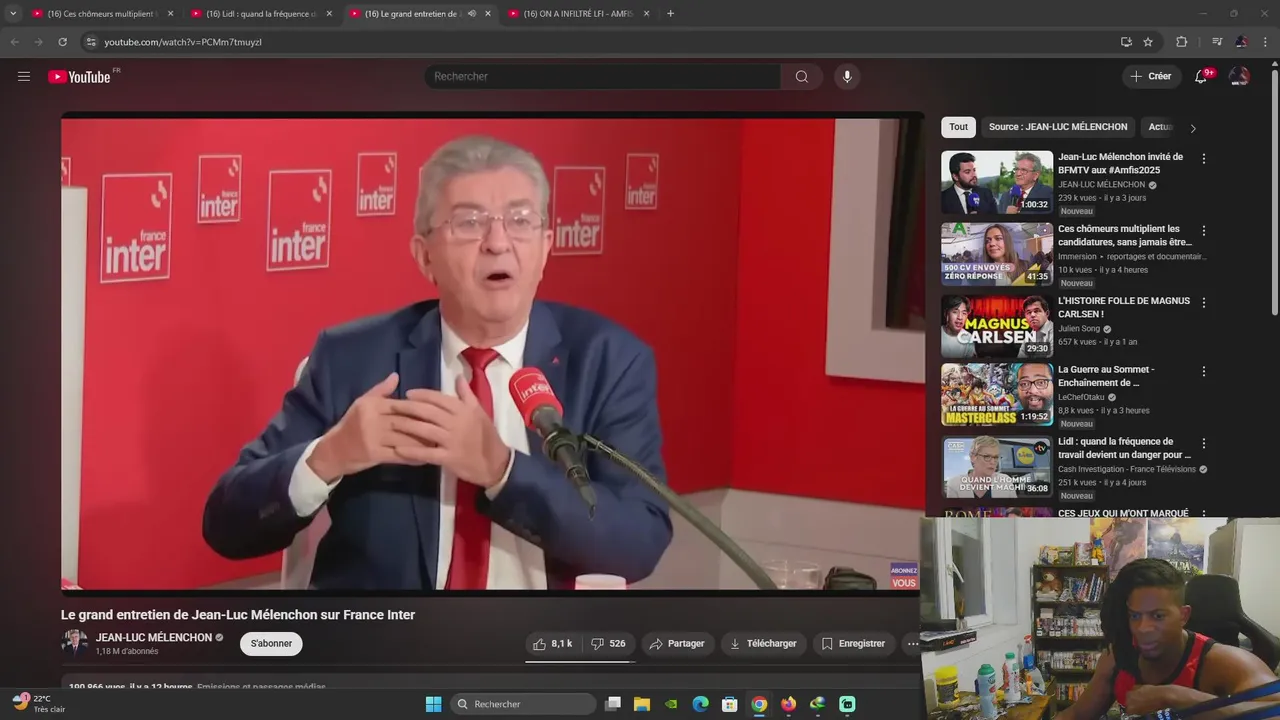Open the Chrome extensions puzzle icon

point(1181,42)
